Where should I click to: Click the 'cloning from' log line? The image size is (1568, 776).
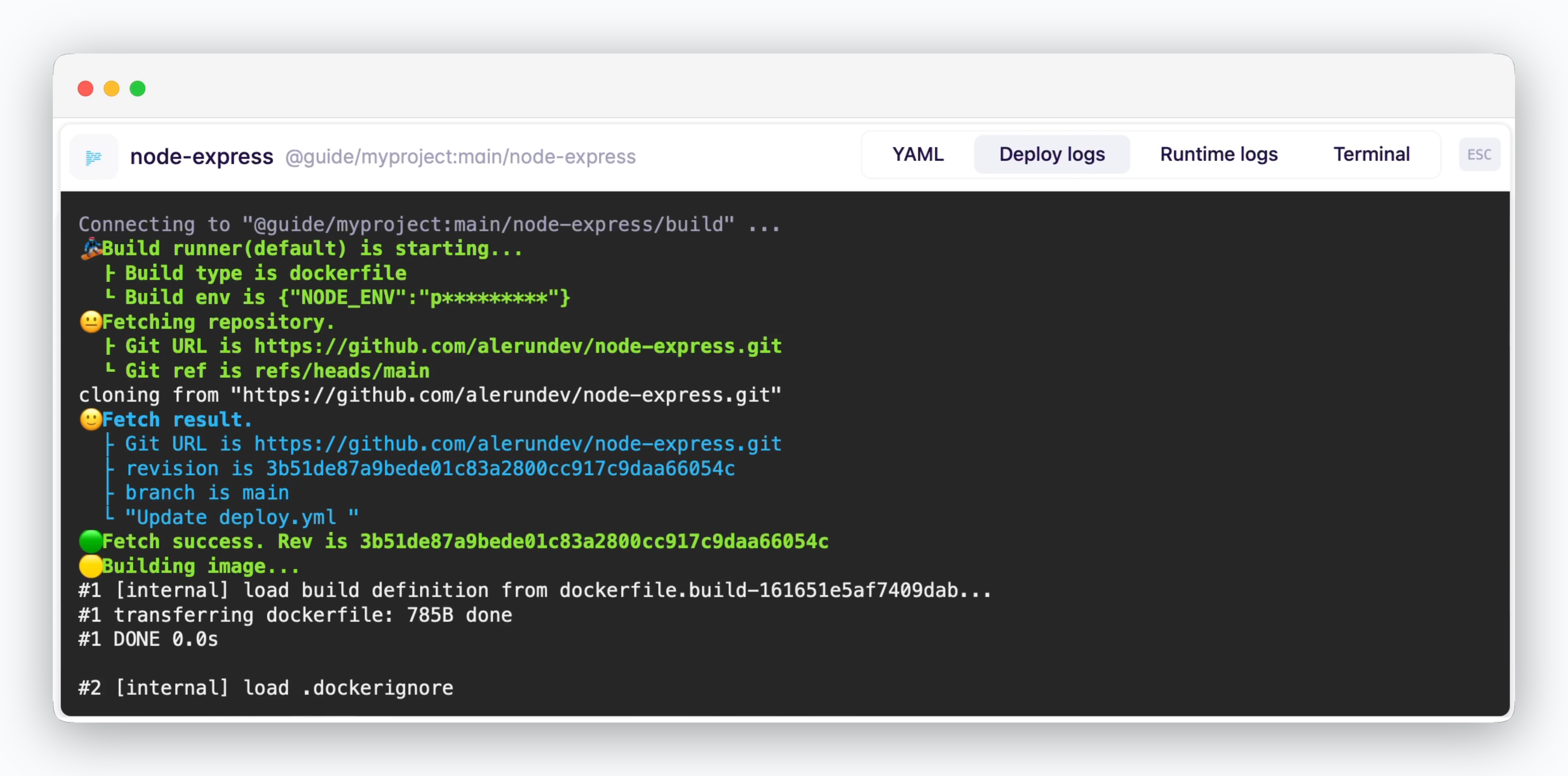tap(430, 395)
